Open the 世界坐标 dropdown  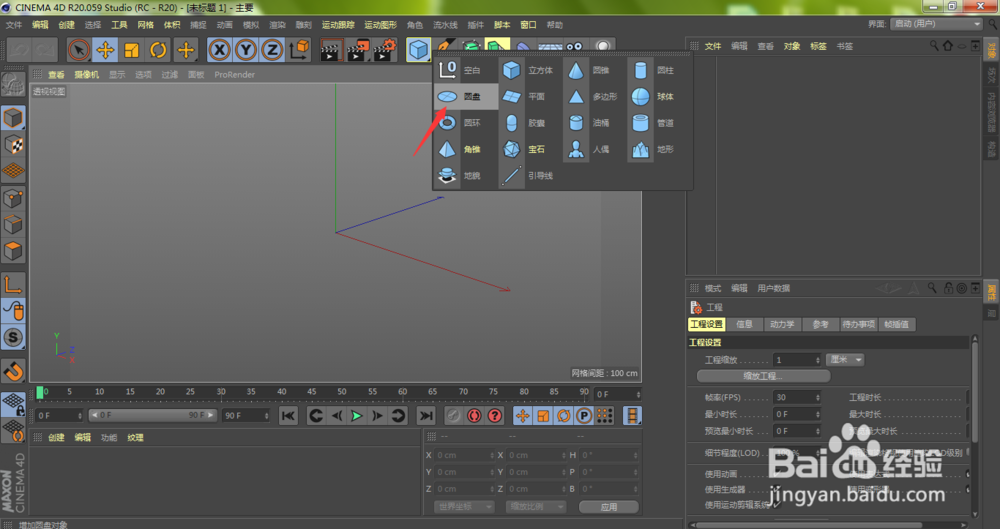tap(464, 507)
